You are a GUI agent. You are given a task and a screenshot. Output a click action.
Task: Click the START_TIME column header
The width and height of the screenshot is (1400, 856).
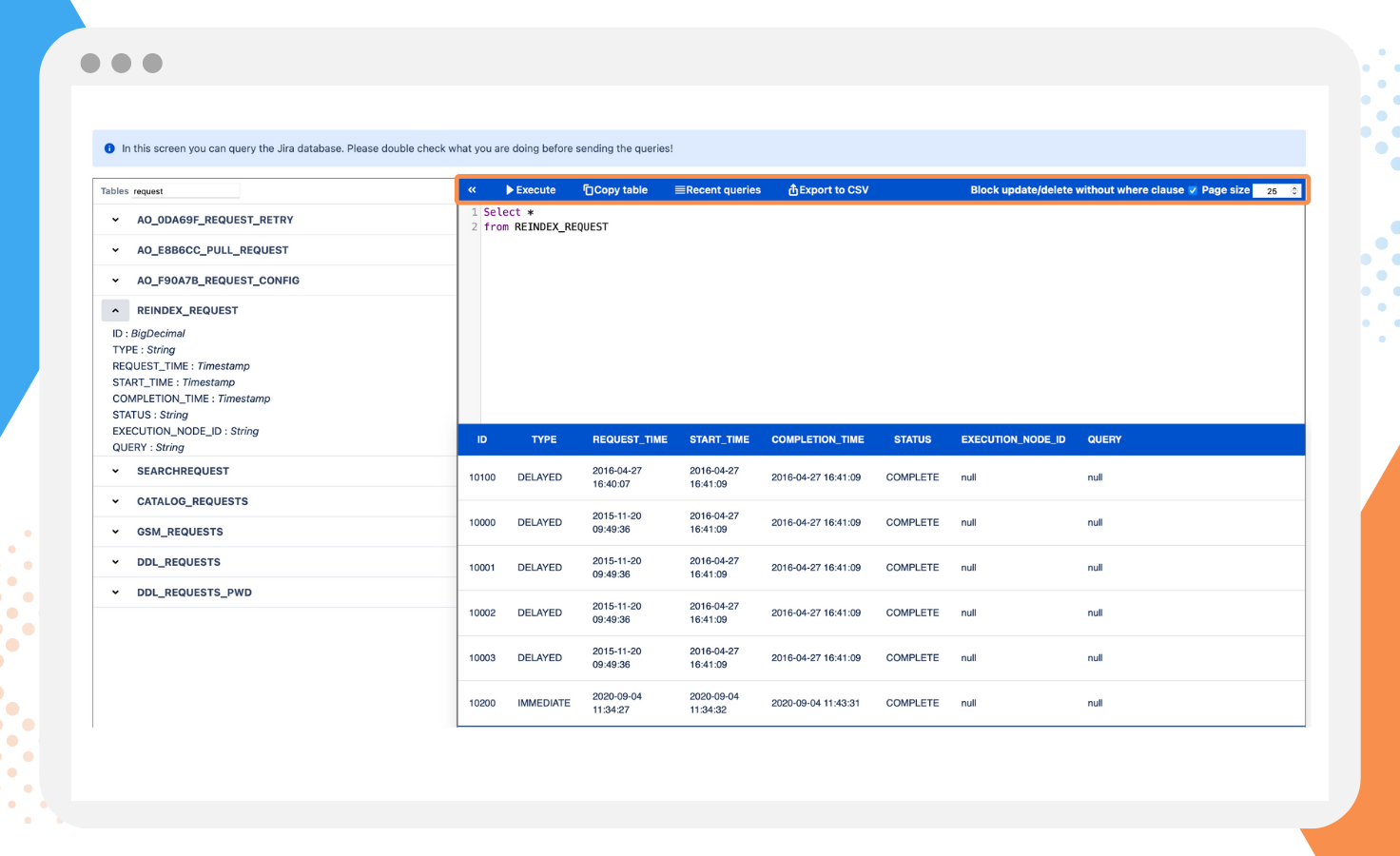719,439
